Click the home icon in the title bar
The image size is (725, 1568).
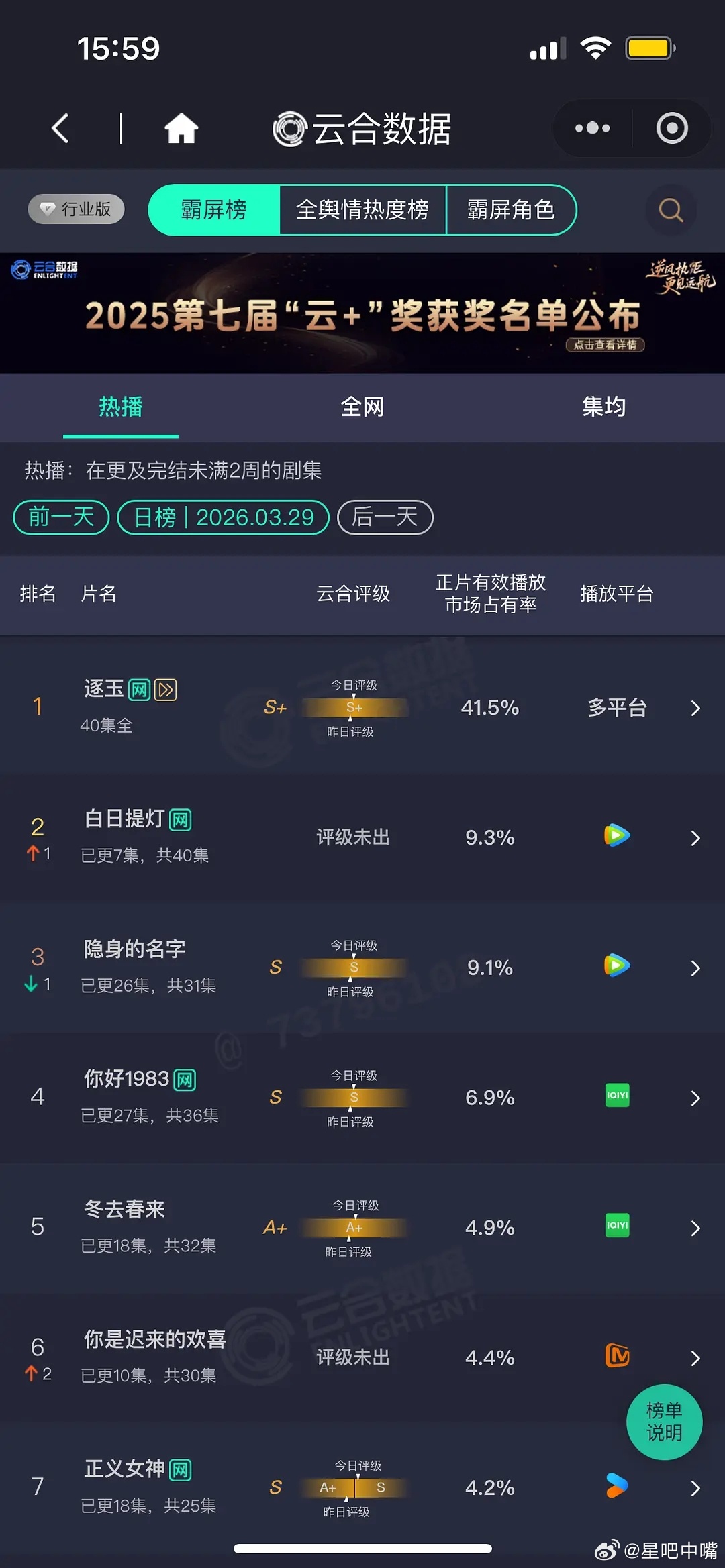point(181,128)
